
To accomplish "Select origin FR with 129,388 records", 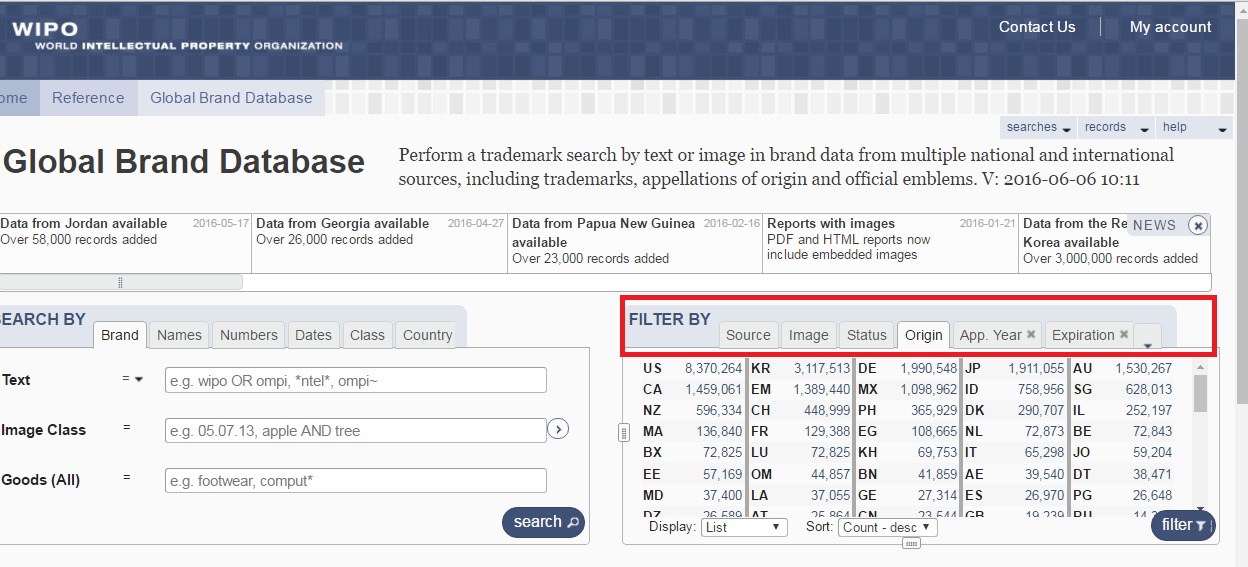I will click(801, 431).
